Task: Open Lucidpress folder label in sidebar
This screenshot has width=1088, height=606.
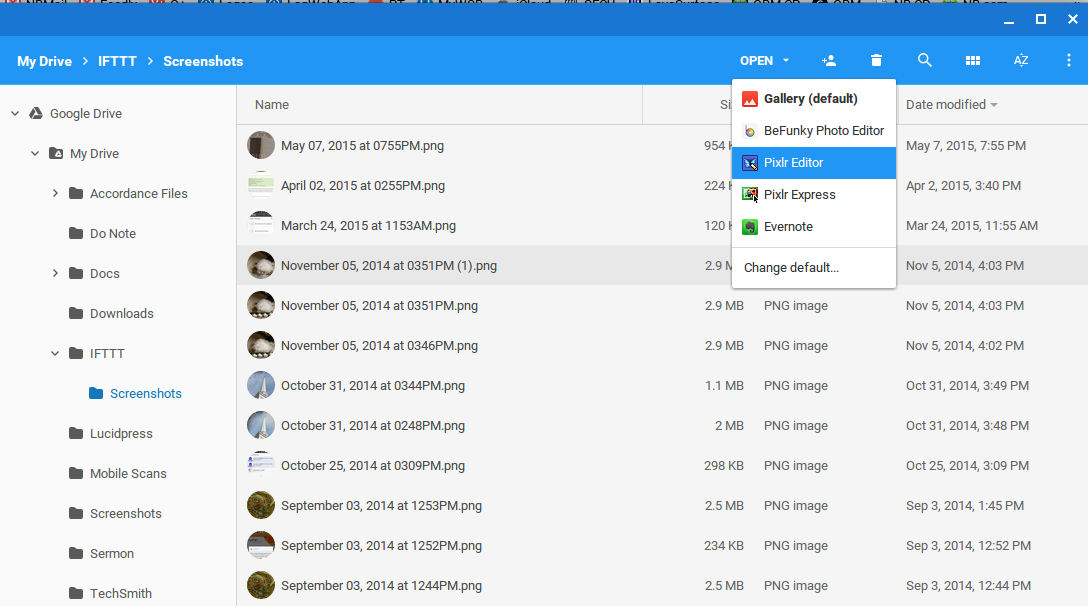Action: (x=121, y=434)
